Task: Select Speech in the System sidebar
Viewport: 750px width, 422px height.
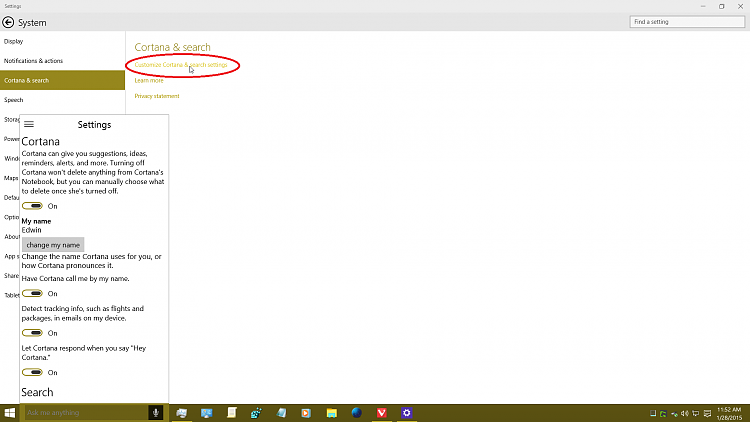Action: pos(62,100)
